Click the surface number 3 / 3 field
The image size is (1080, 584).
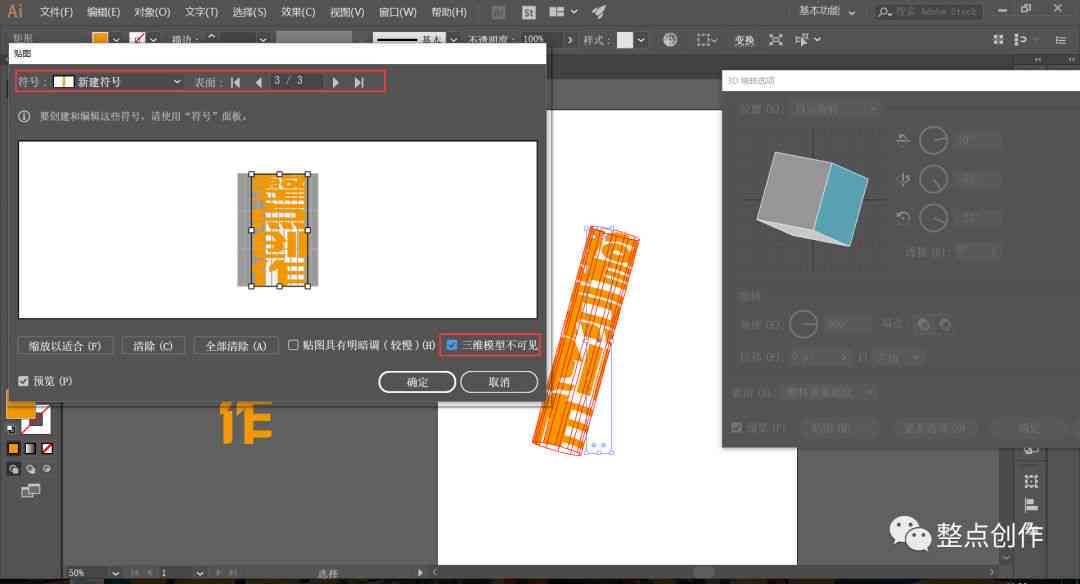tap(296, 81)
